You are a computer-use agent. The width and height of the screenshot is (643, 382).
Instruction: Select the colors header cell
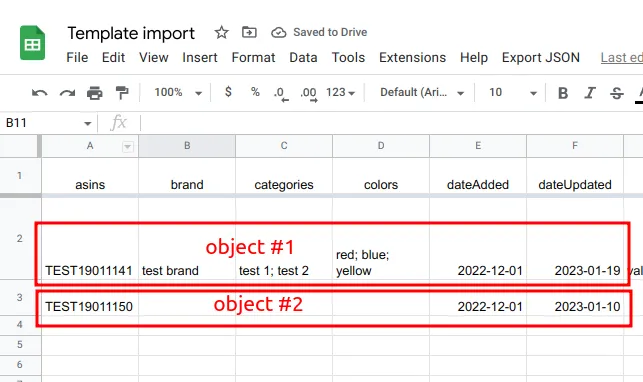coord(381,176)
